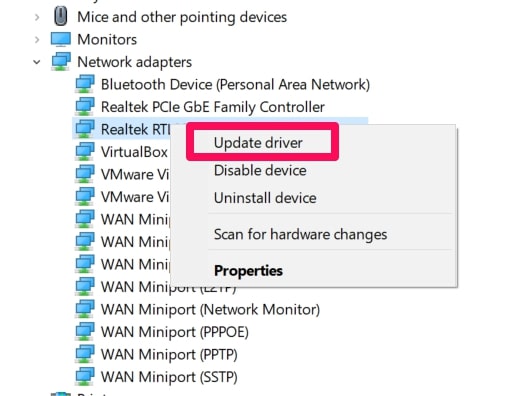Expand the Monitors category

tap(37, 40)
